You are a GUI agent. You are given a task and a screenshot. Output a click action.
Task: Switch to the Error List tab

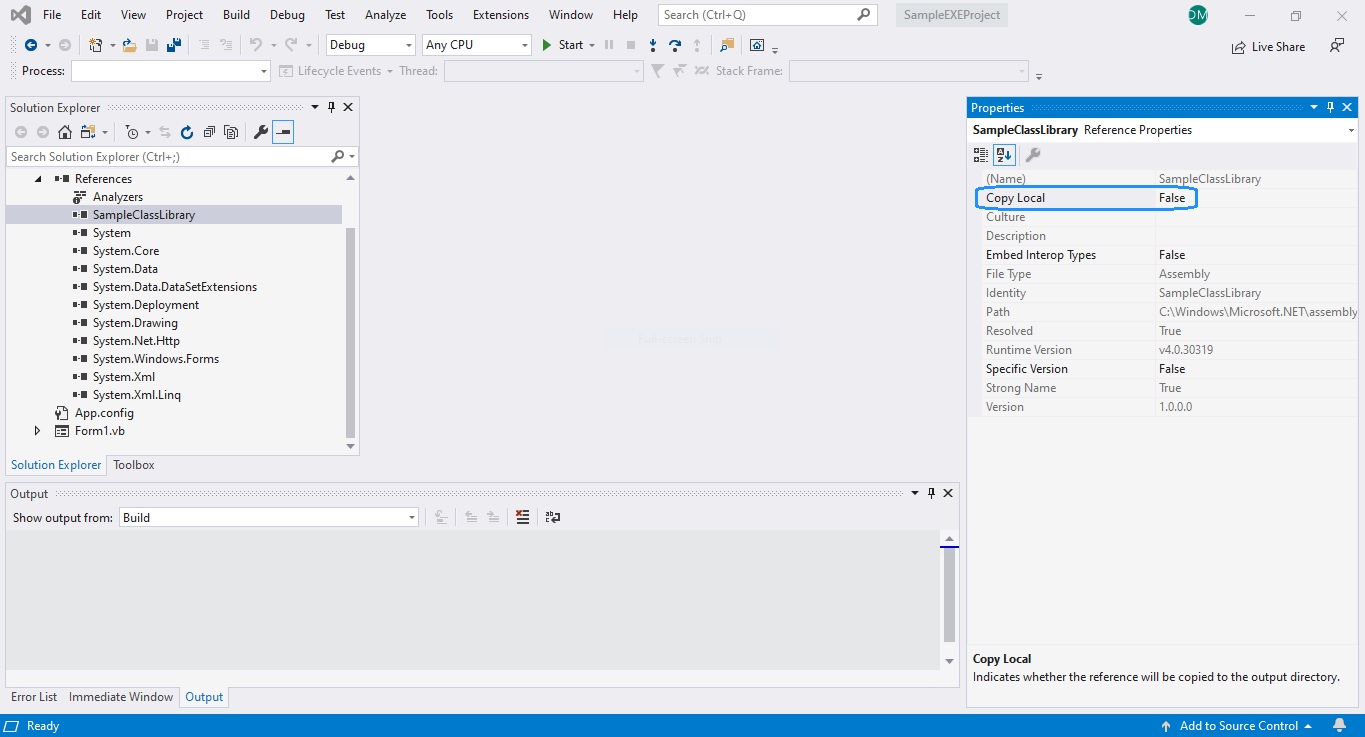click(x=33, y=696)
